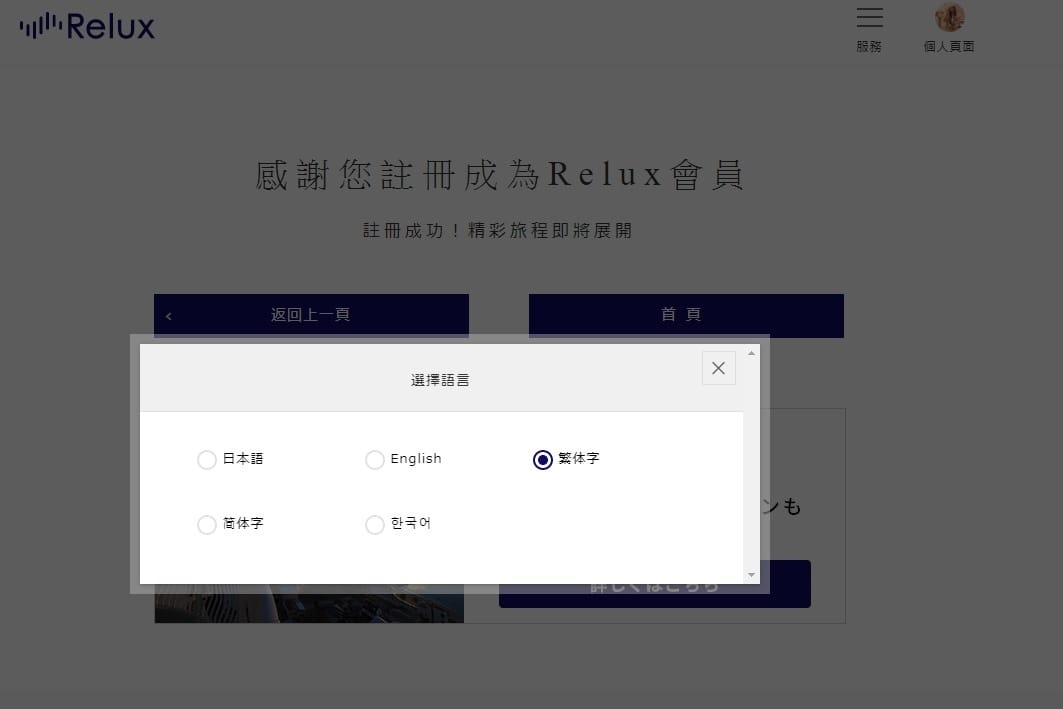Click the left chevron on 返回上一頁
1063x709 pixels.
click(169, 316)
